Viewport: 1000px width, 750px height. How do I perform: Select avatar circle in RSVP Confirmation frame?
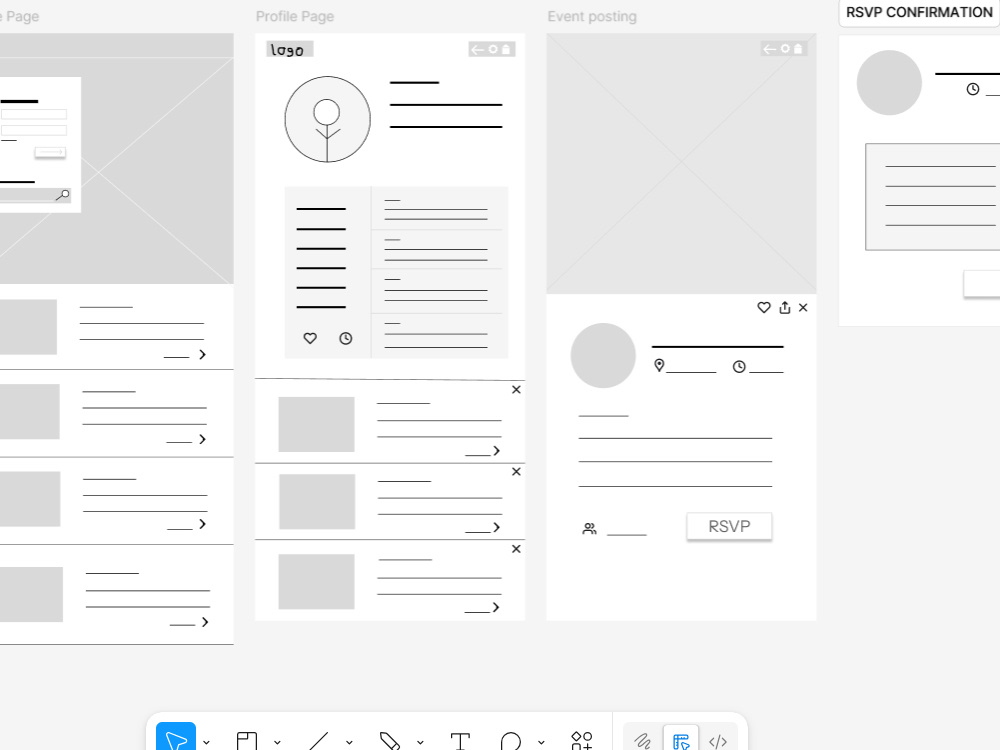pos(889,83)
